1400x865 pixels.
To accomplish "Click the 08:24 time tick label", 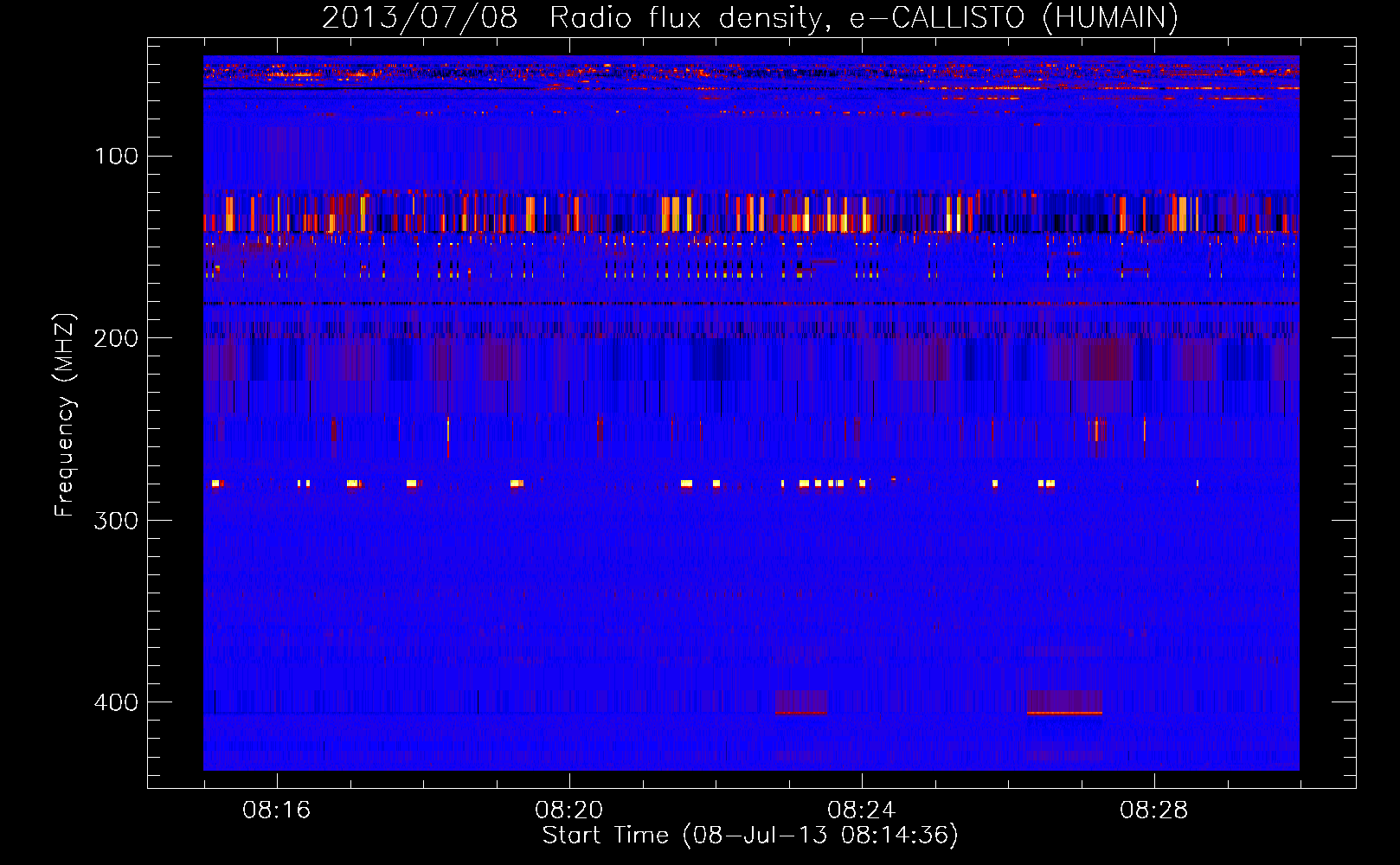I will click(862, 810).
